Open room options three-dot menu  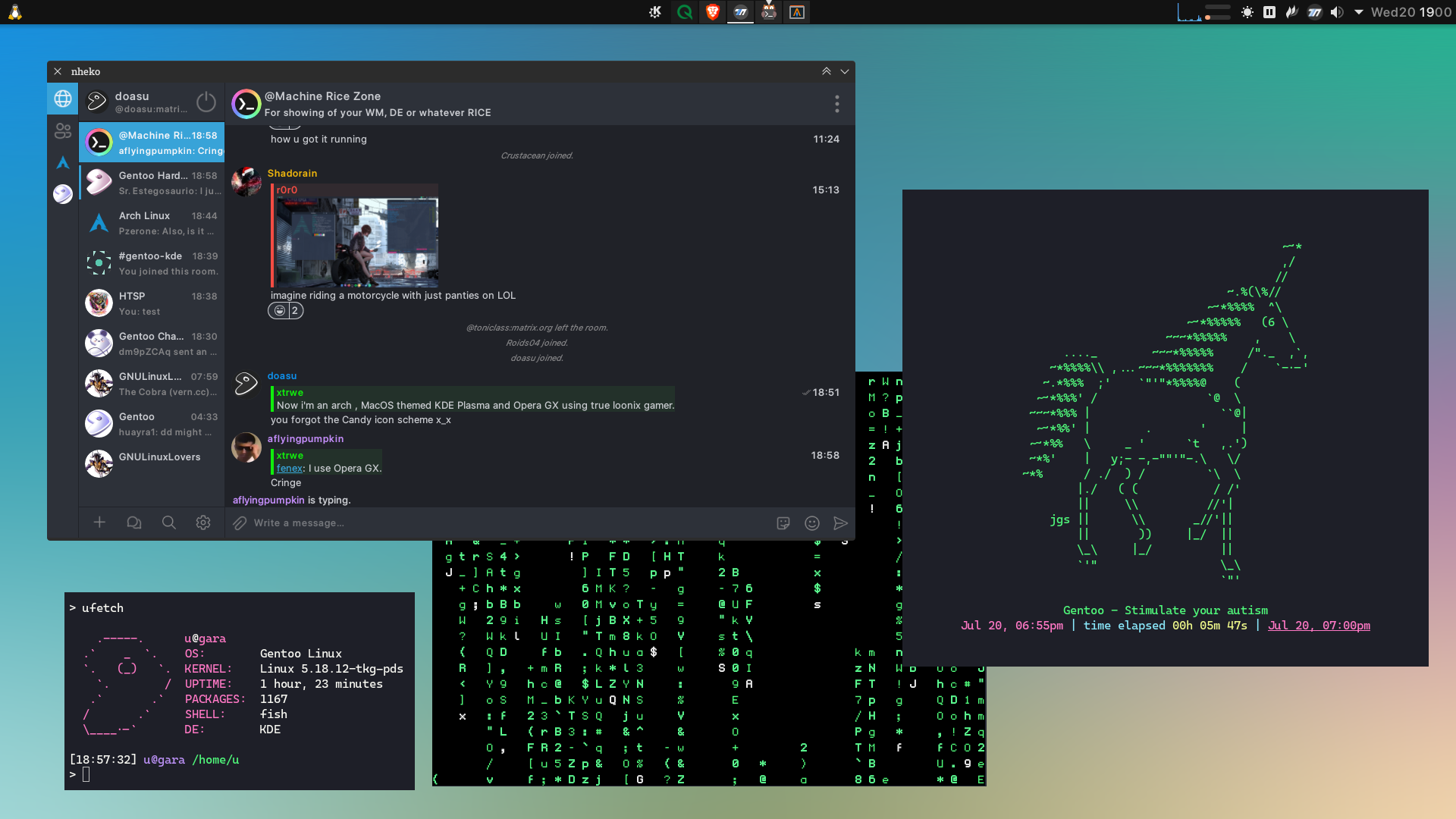836,104
